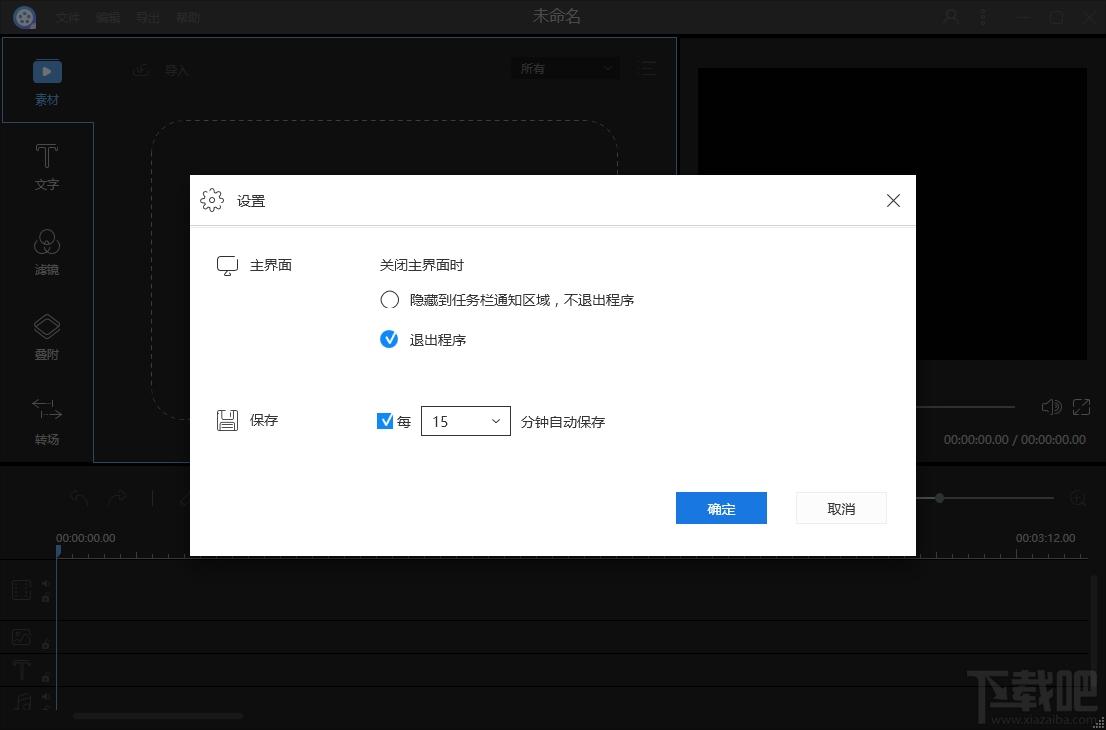The width and height of the screenshot is (1106, 730).
Task: Click the 00:03:12.00 timeline ruler label
Action: (x=1045, y=537)
